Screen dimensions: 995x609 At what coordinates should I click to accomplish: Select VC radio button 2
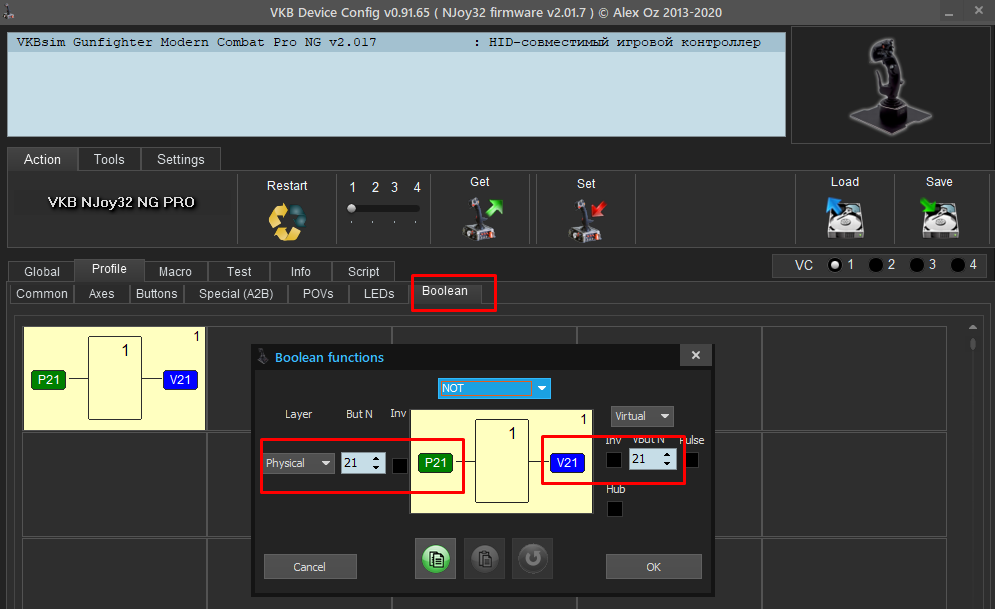coord(876,265)
